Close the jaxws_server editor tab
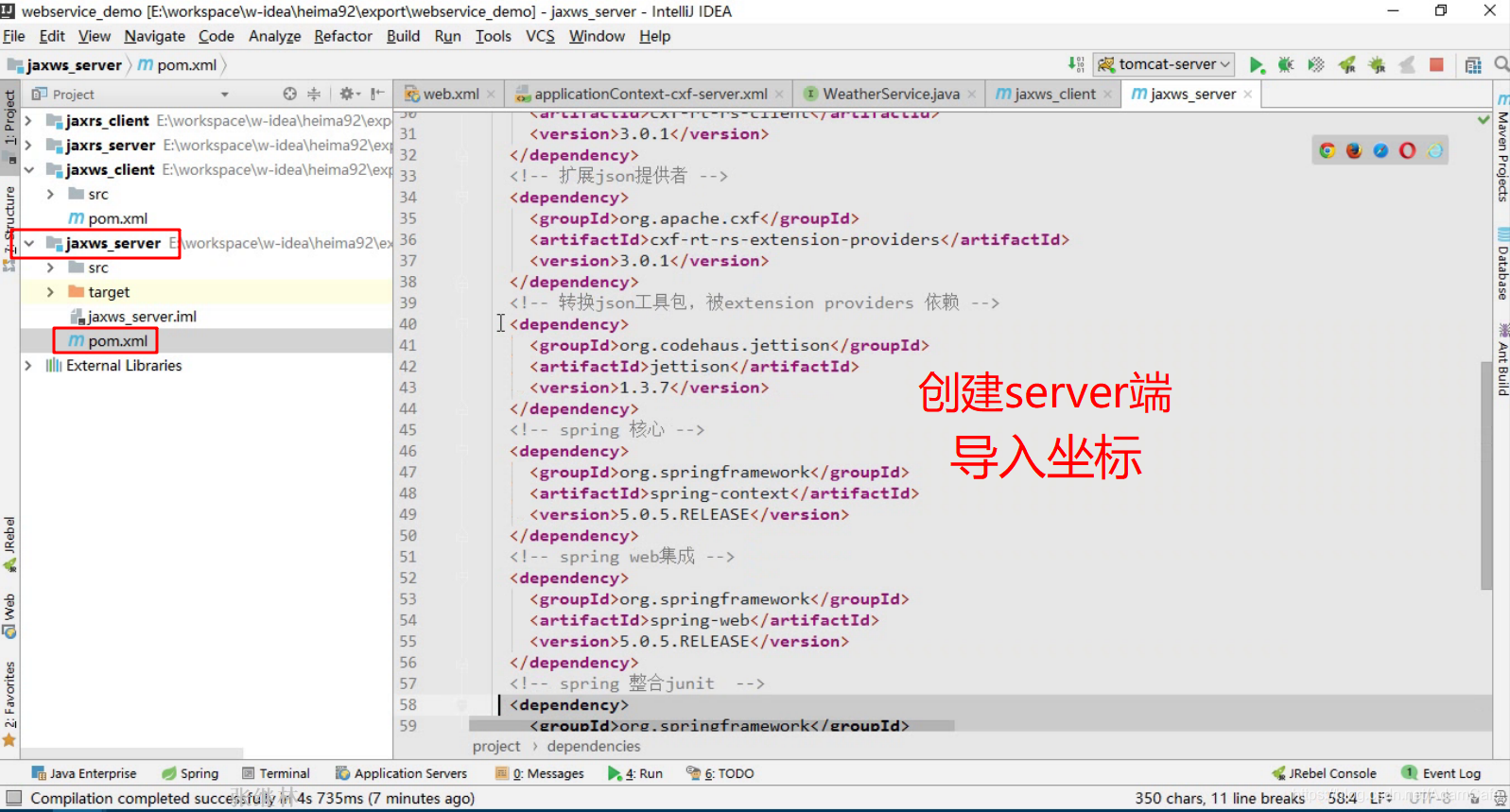 coord(1248,94)
